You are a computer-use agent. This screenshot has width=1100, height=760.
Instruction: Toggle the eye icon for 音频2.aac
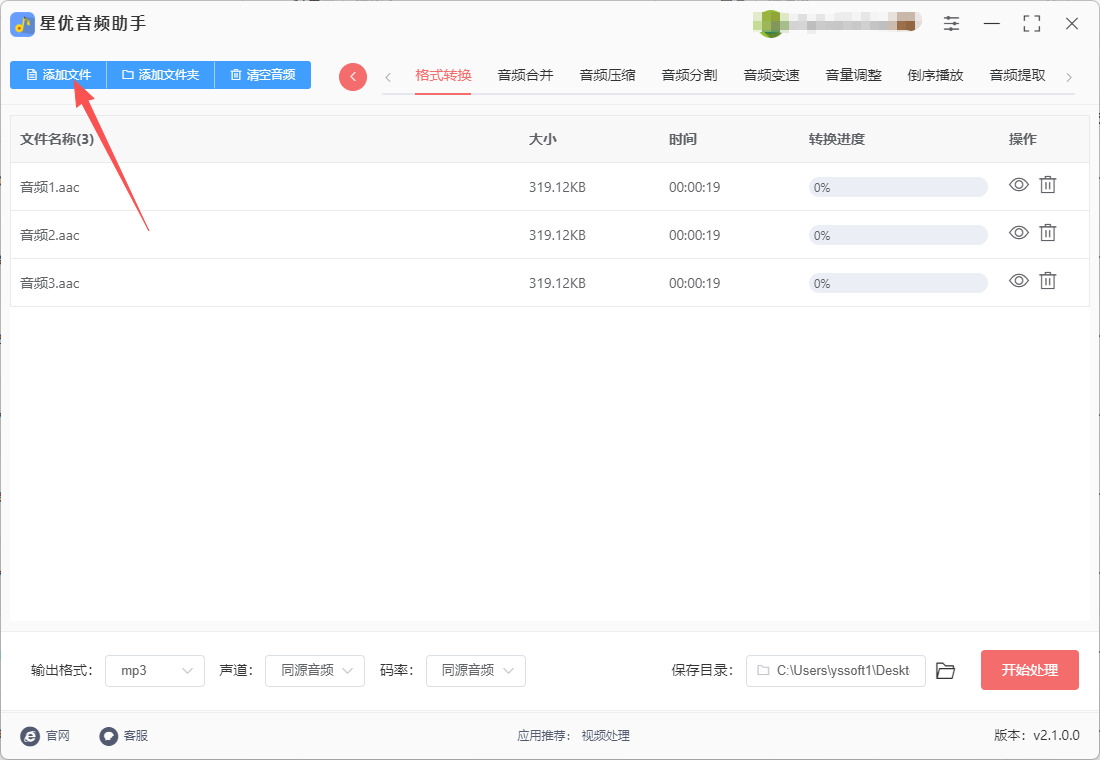click(x=1018, y=233)
